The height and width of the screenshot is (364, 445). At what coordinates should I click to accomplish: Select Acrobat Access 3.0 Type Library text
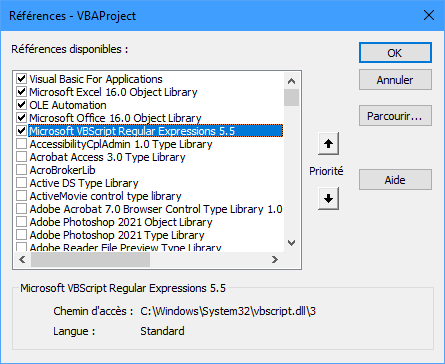point(107,157)
